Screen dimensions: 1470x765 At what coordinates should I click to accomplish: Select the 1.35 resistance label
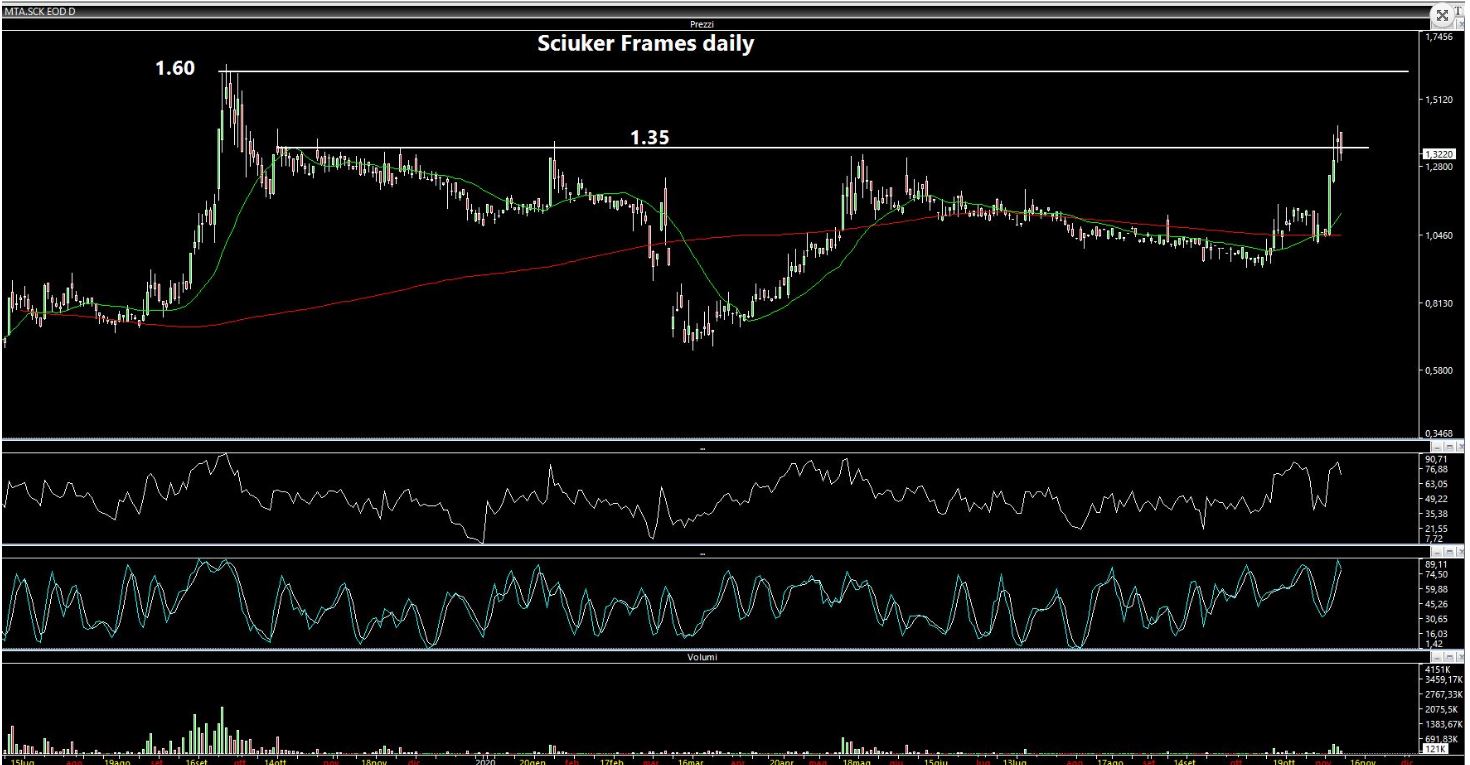coord(649,137)
